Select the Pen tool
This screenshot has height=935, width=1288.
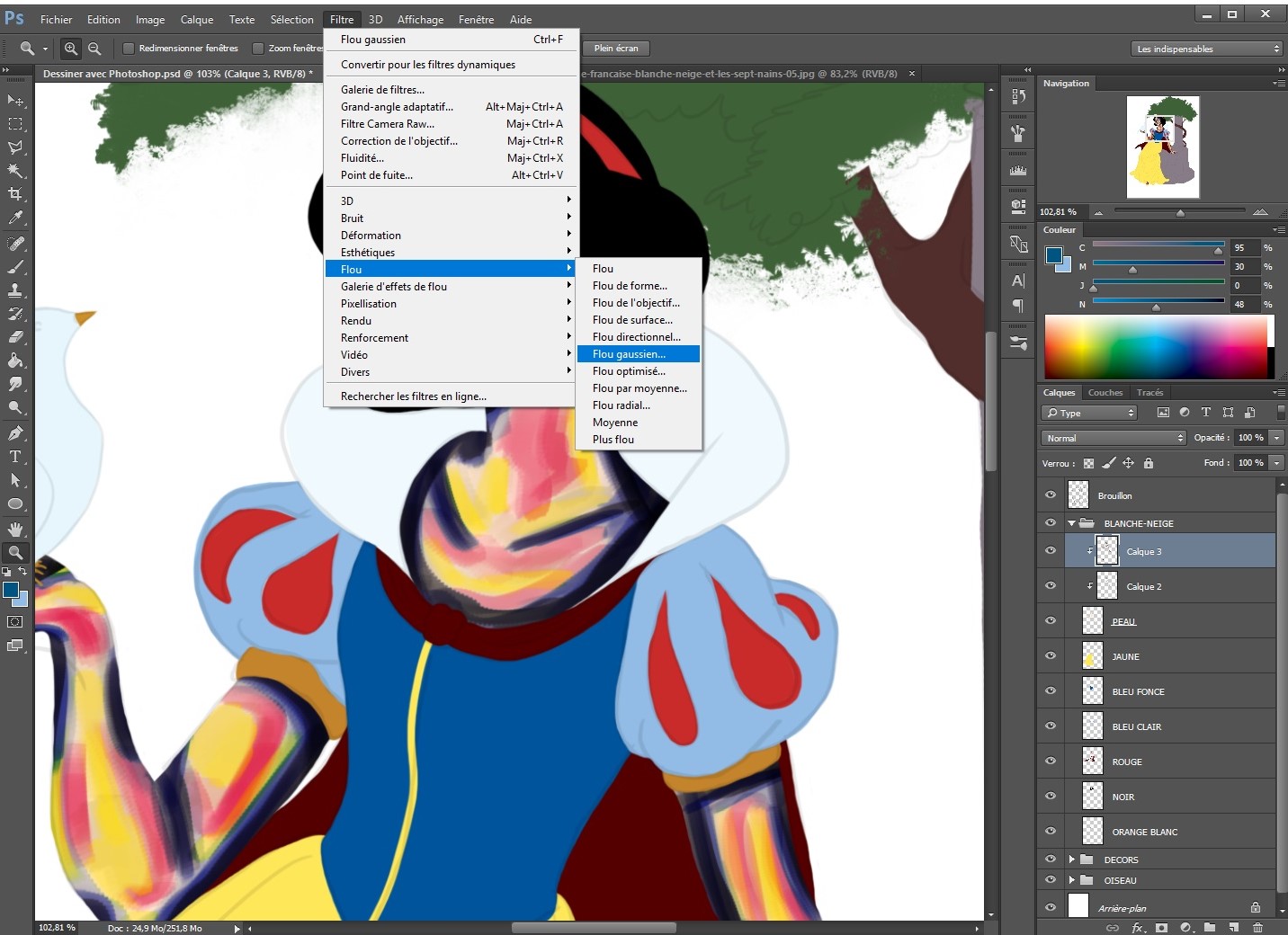(x=15, y=433)
